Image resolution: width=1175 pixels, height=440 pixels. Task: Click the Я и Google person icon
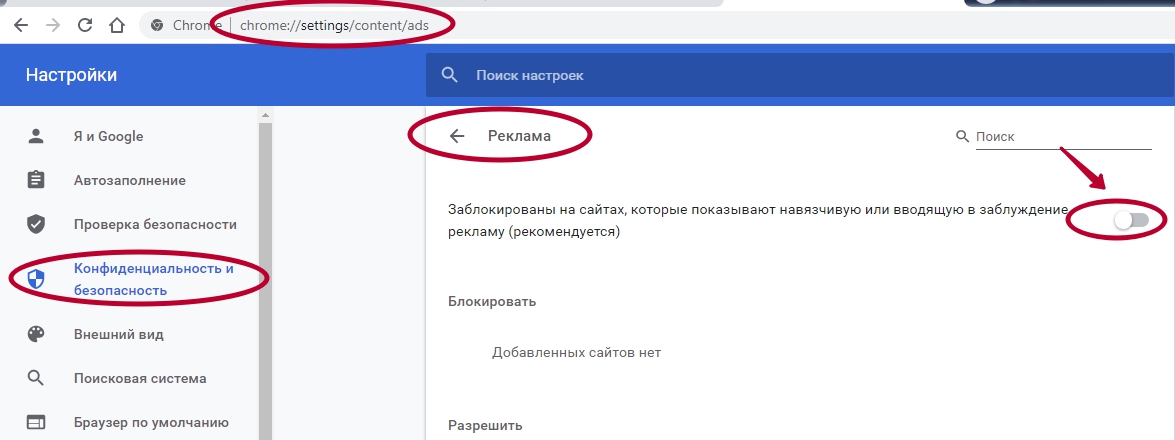36,136
